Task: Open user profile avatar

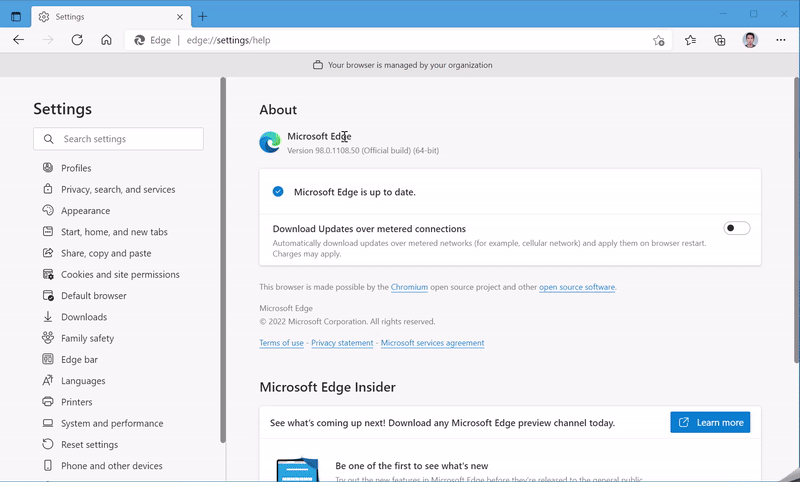Action: pos(750,40)
